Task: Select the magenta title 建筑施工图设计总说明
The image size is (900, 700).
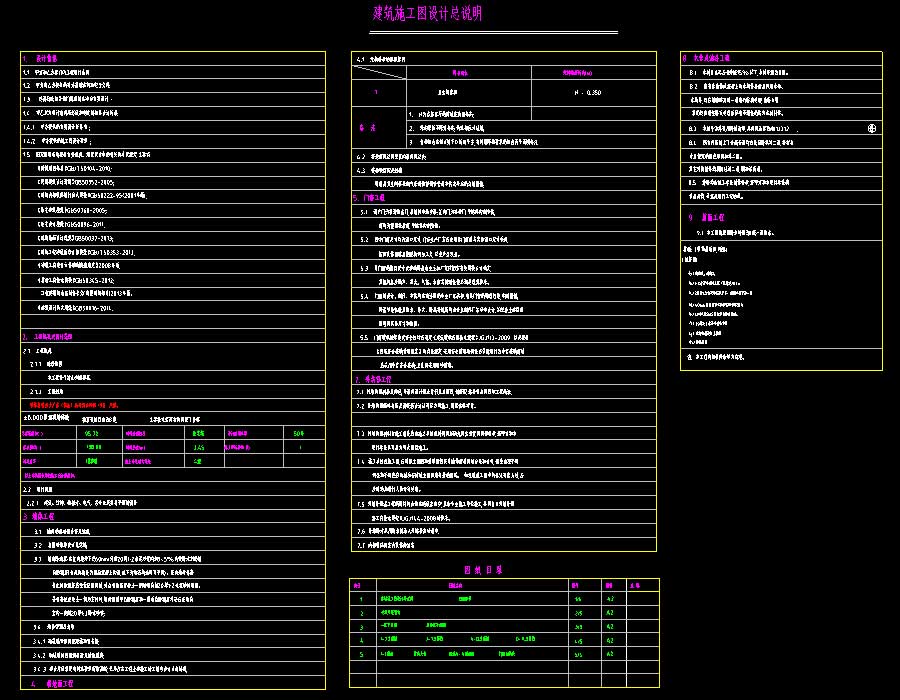Action: pos(427,13)
